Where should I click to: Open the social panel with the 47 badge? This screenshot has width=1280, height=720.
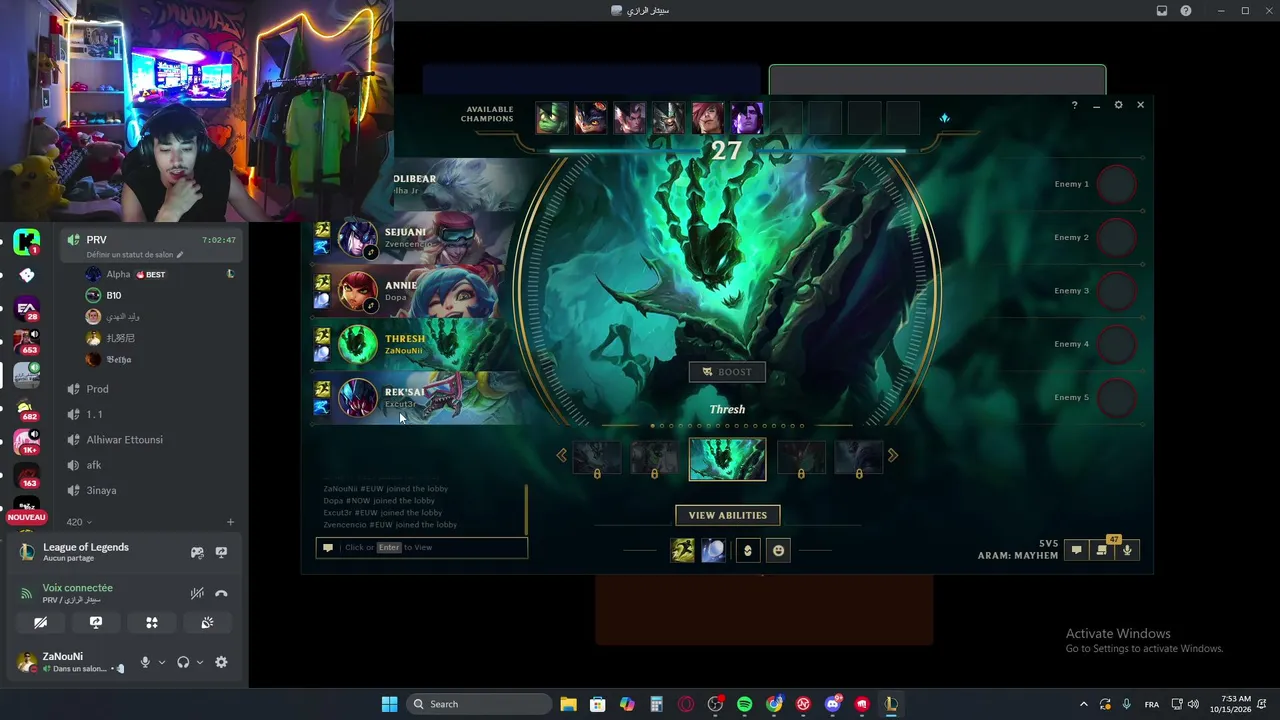[x=1102, y=550]
